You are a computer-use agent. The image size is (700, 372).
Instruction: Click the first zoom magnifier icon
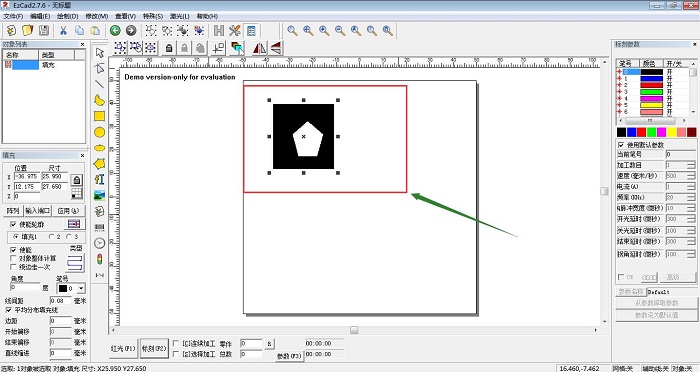pyautogui.click(x=292, y=30)
